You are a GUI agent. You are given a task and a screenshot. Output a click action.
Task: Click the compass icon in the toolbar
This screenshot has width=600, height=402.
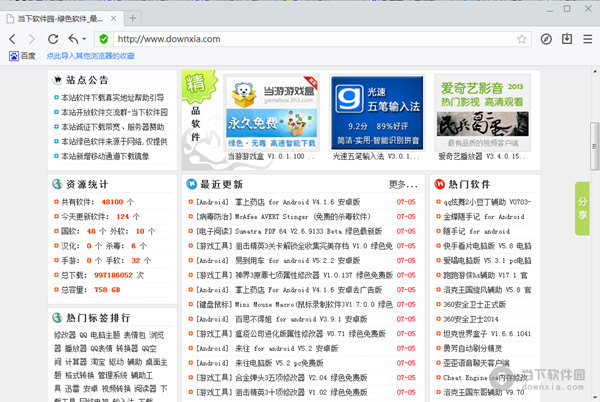click(546, 39)
